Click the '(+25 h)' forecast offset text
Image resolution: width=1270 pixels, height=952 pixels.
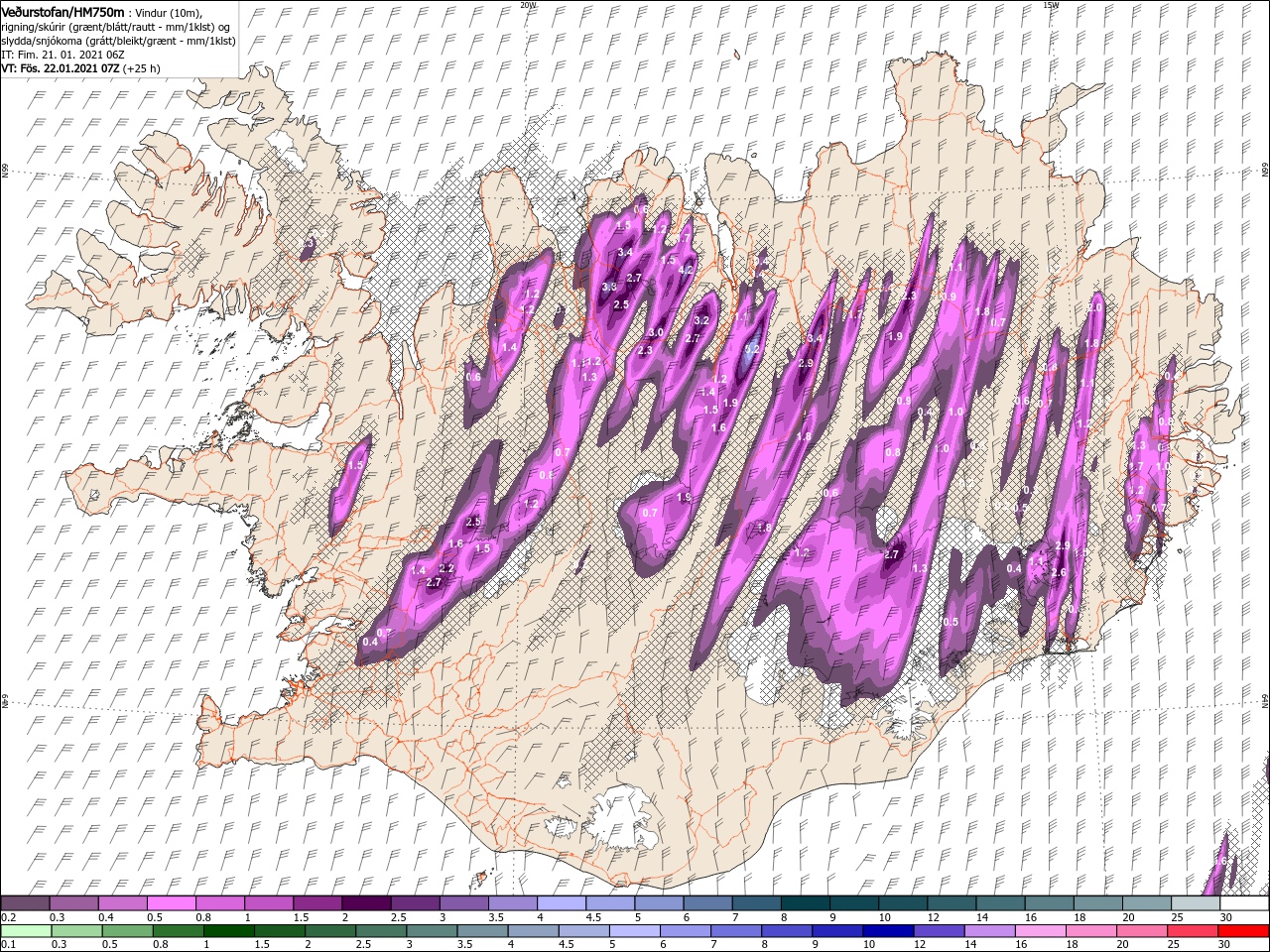point(142,68)
